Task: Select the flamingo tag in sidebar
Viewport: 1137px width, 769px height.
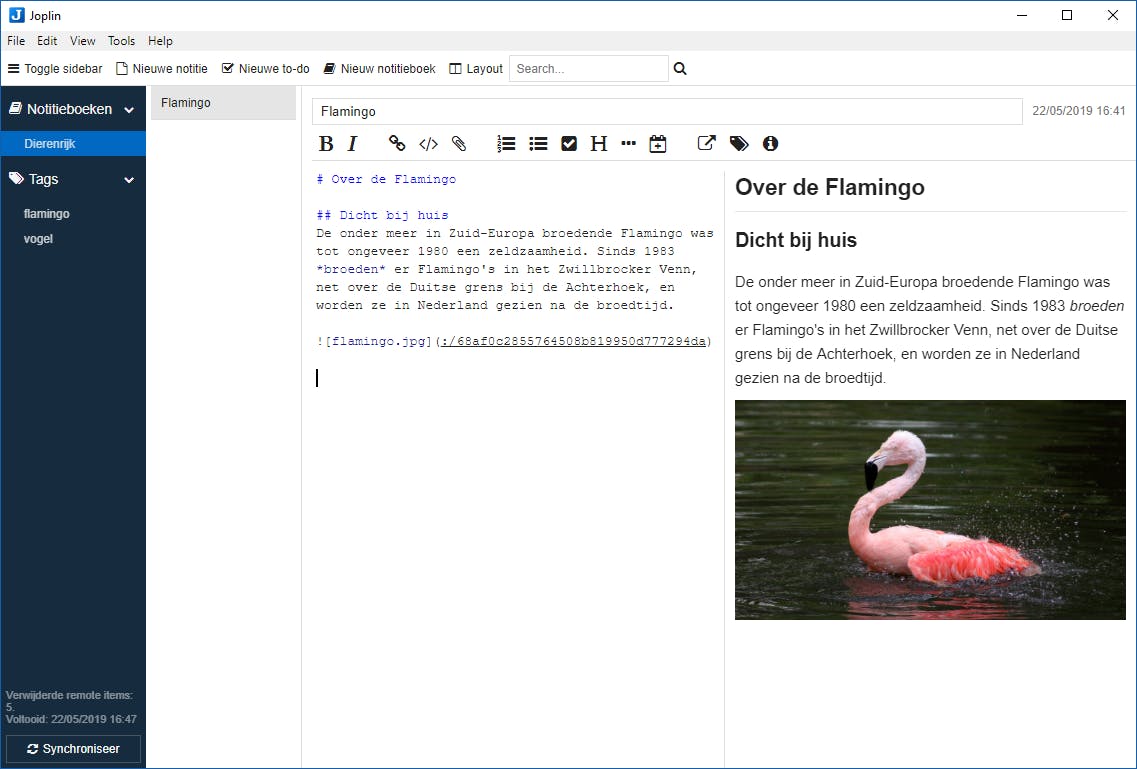Action: tap(47, 214)
